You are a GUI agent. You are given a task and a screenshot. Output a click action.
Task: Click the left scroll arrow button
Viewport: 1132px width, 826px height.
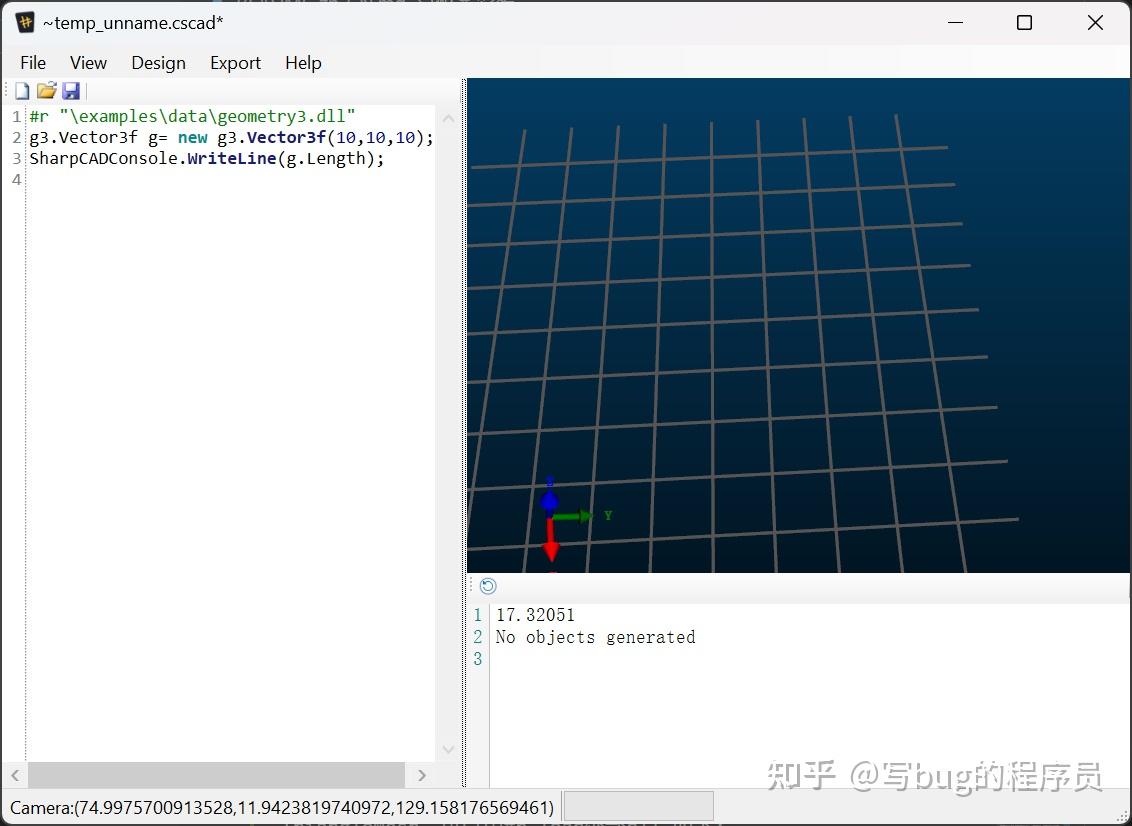tap(15, 775)
